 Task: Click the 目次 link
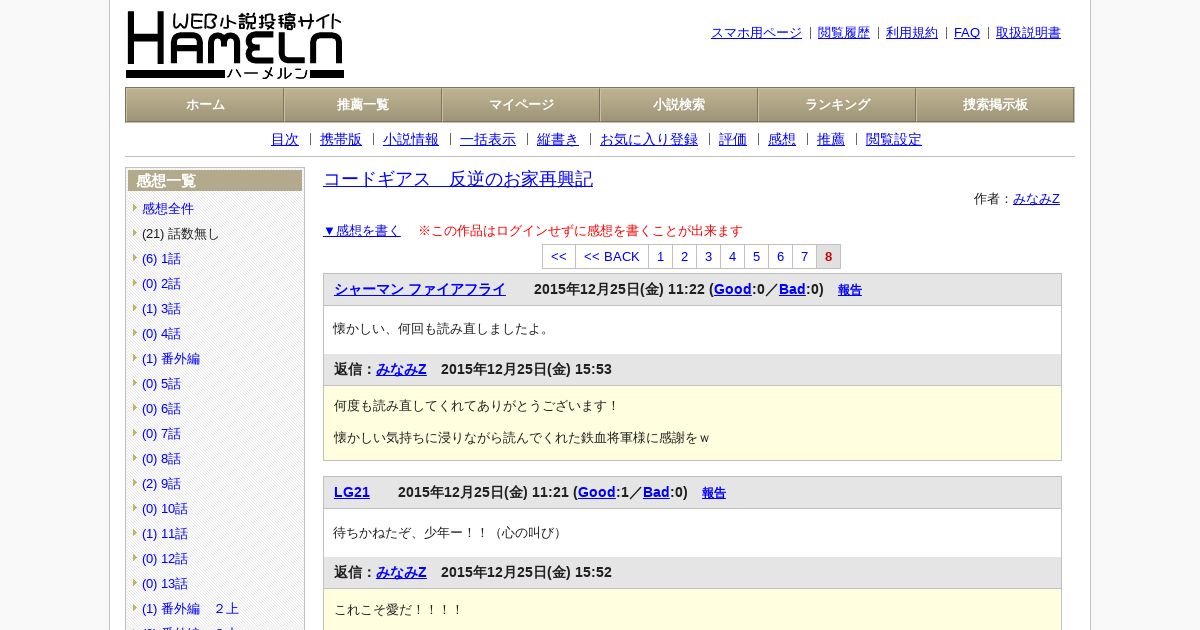[285, 139]
